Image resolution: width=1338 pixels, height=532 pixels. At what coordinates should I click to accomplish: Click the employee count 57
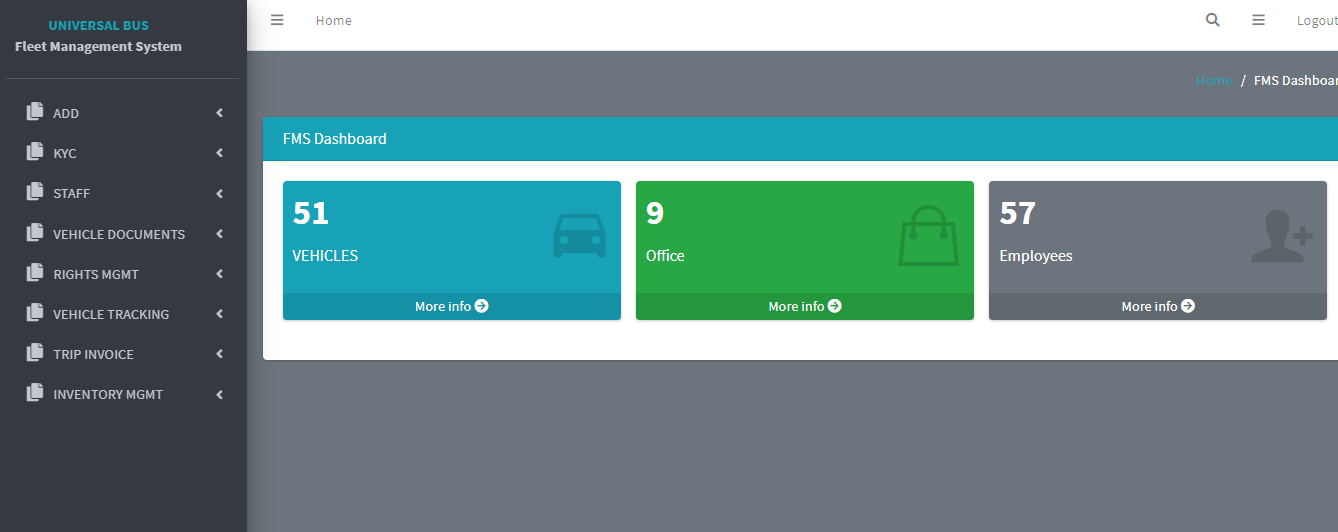coord(1018,213)
